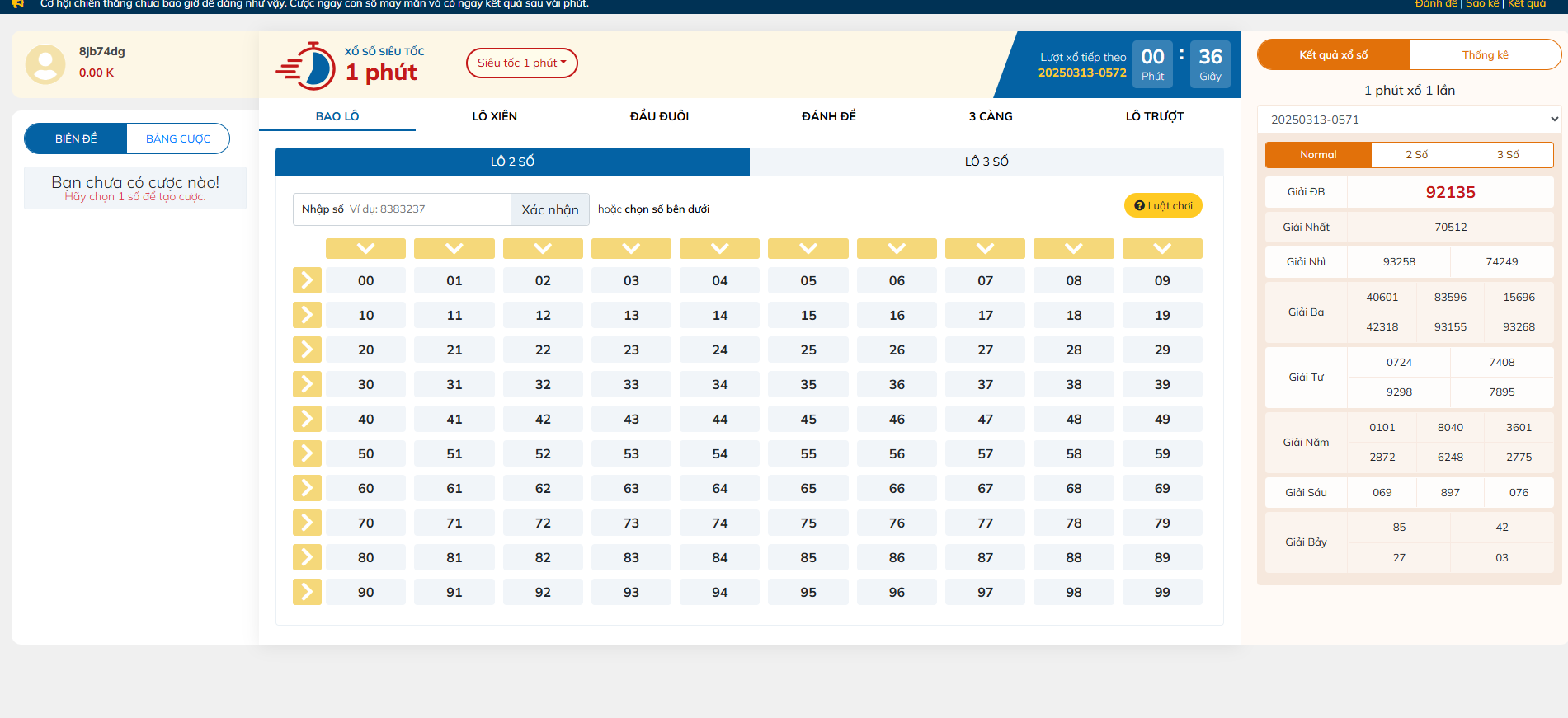Switch to Bảng cược view
The width and height of the screenshot is (1568, 718).
click(178, 138)
